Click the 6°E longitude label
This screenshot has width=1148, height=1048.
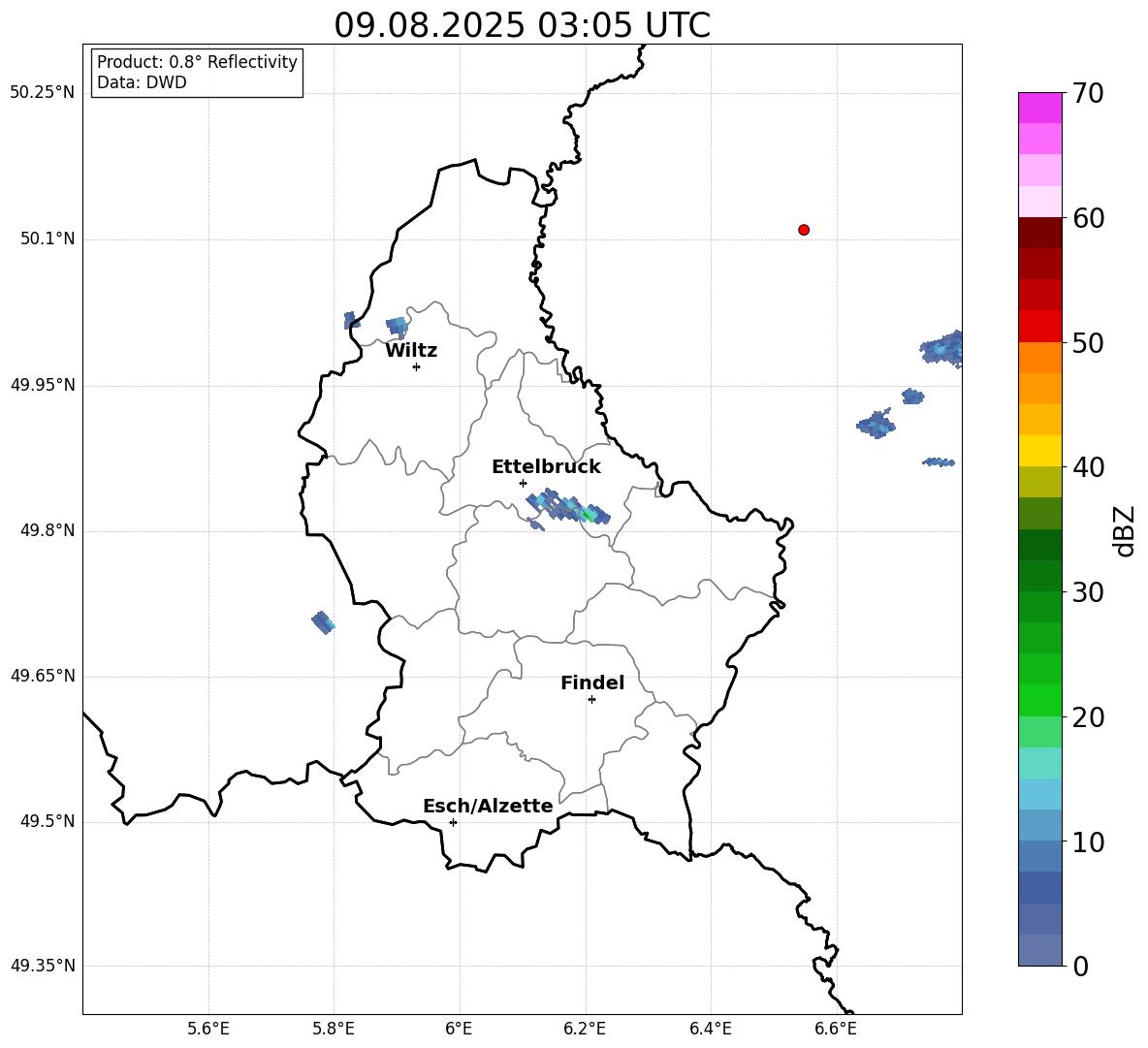(459, 1029)
